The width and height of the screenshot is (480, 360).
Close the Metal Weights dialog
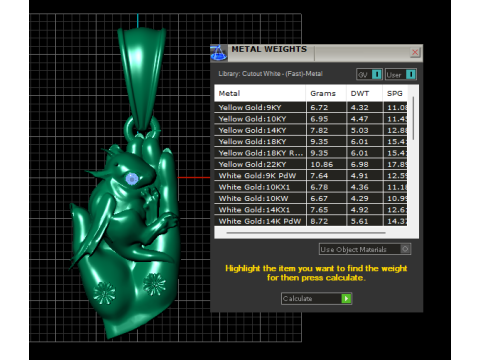[x=415, y=52]
